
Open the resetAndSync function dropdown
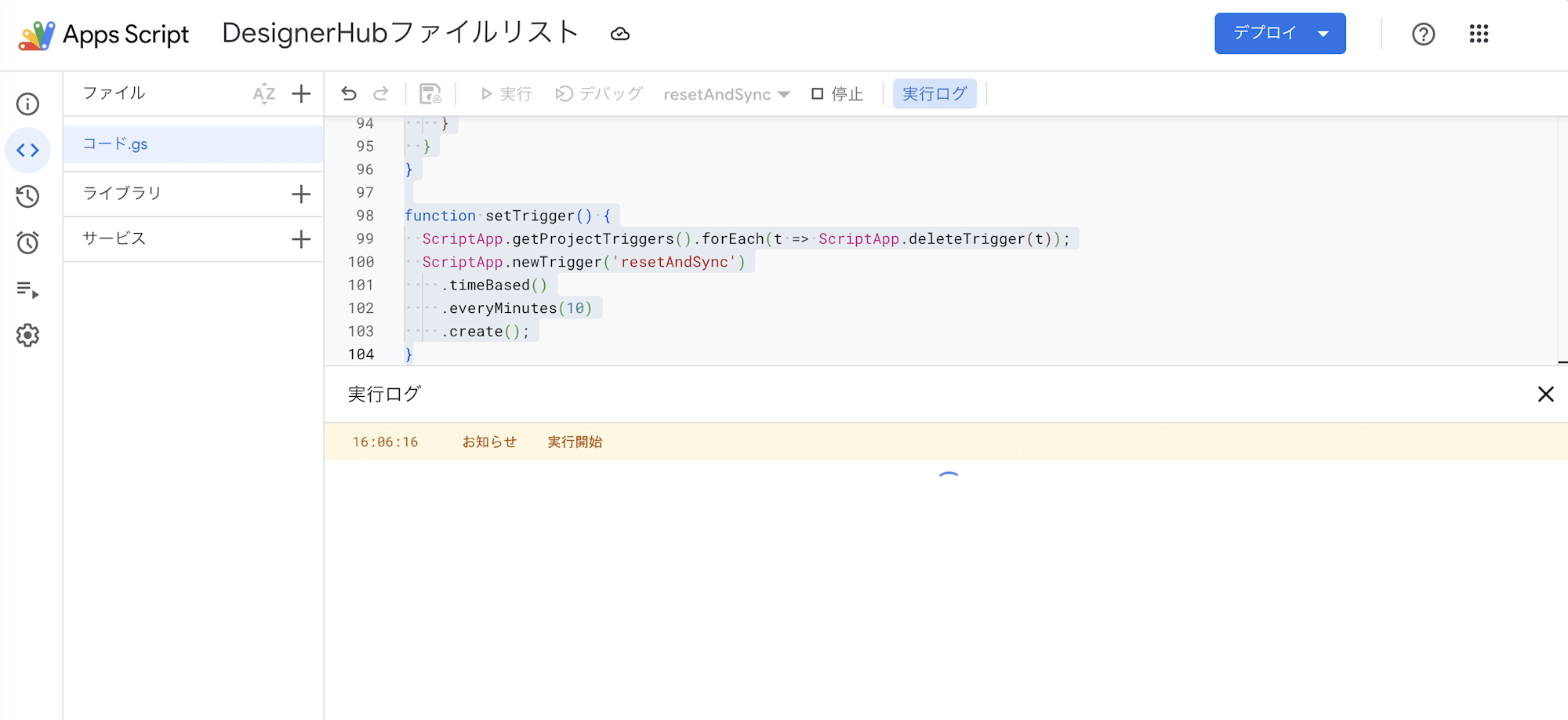click(x=726, y=94)
